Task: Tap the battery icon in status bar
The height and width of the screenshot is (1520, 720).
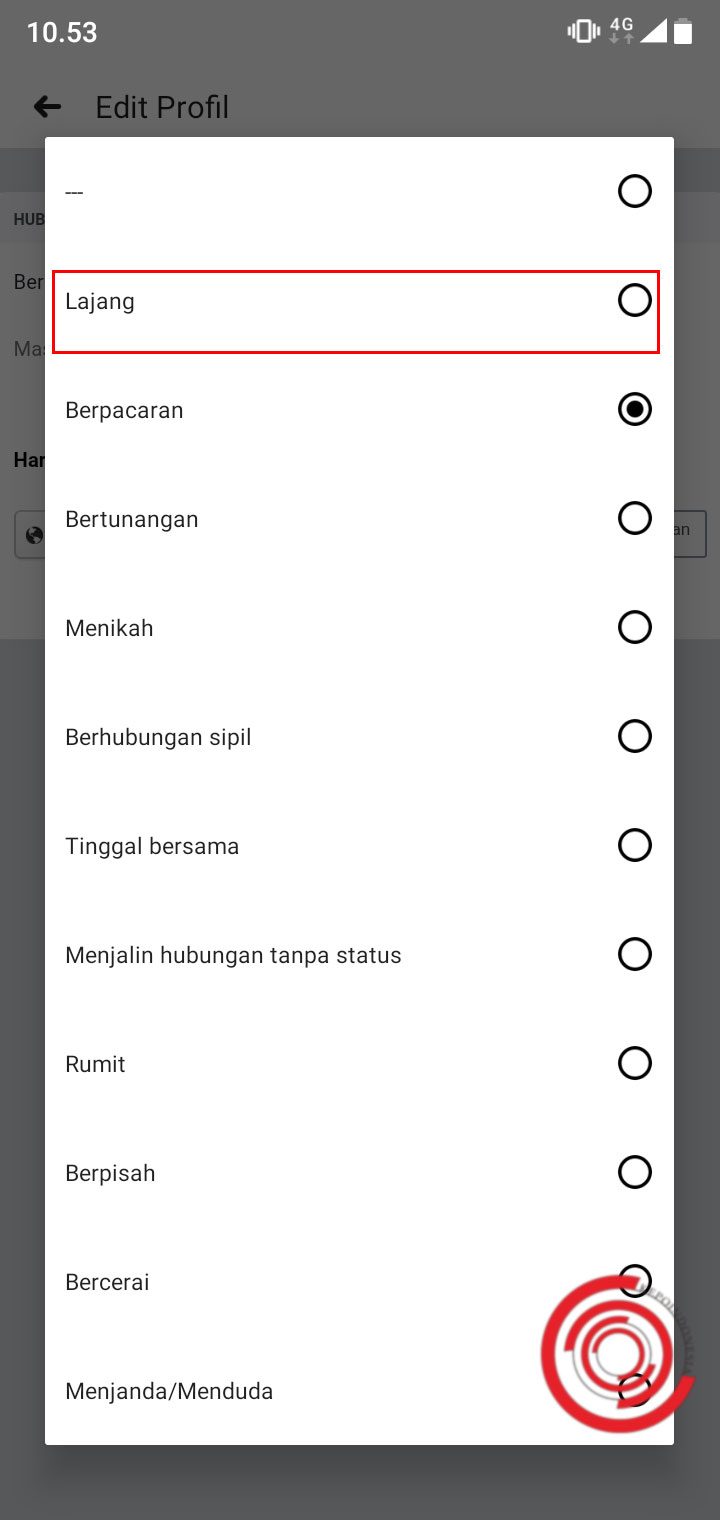Action: 683,32
